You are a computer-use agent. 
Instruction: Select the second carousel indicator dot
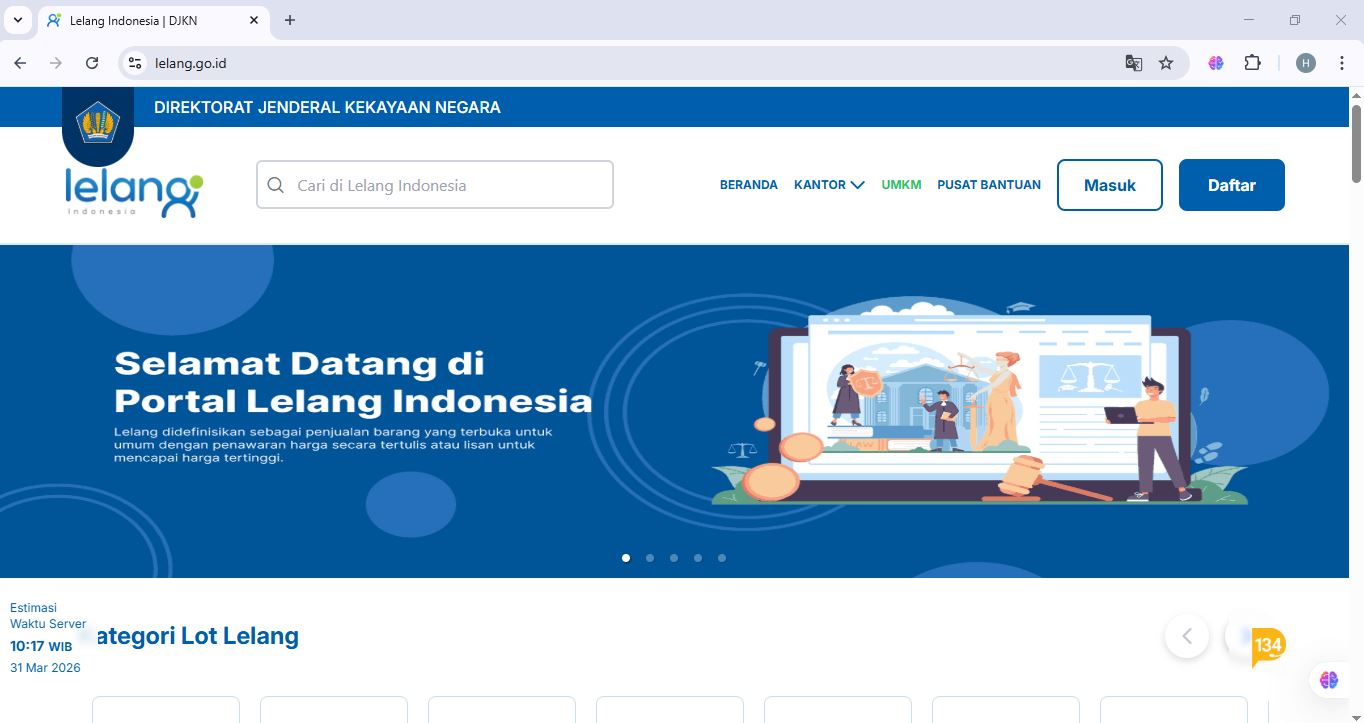coord(649,558)
